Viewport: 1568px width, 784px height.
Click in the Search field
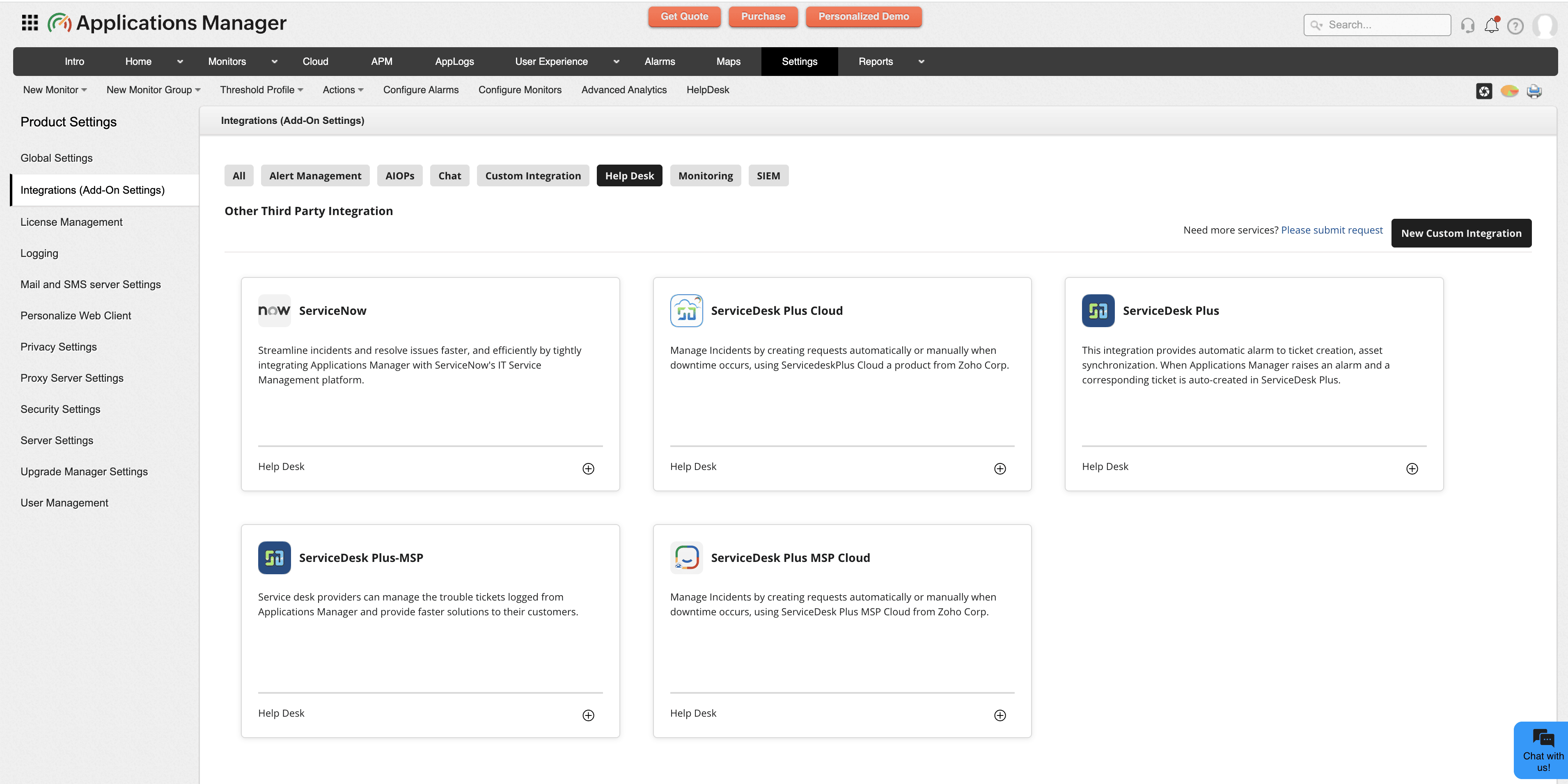pyautogui.click(x=1377, y=25)
